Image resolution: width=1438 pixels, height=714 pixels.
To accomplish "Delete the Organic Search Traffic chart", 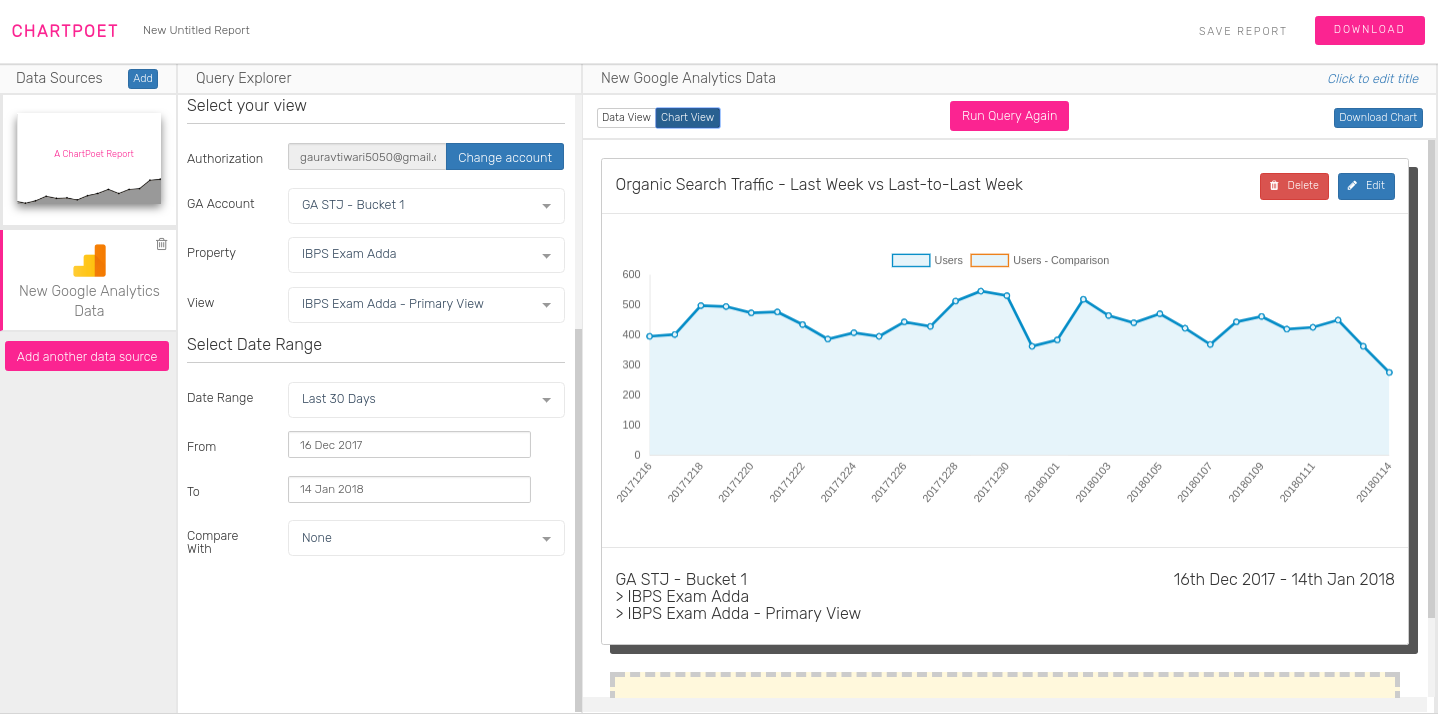I will (x=1294, y=186).
